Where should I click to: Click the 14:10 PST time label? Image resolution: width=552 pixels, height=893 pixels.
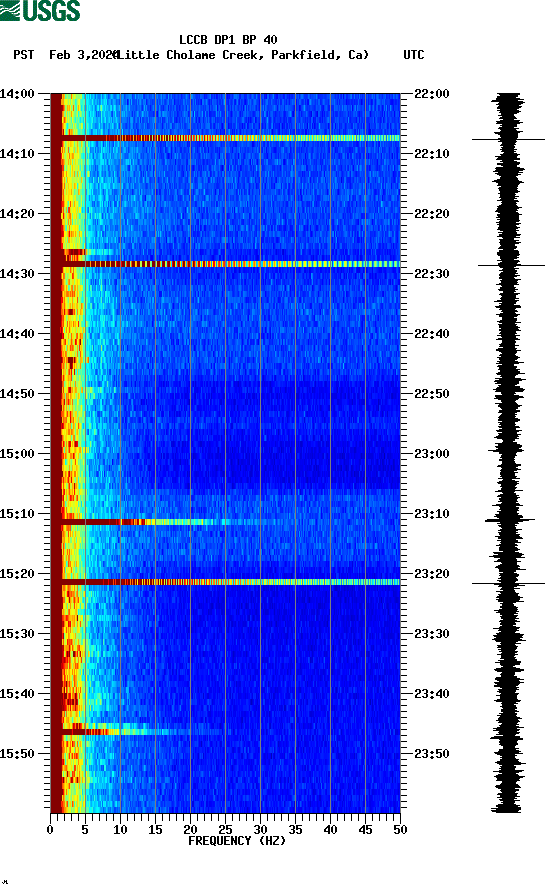(x=17, y=154)
